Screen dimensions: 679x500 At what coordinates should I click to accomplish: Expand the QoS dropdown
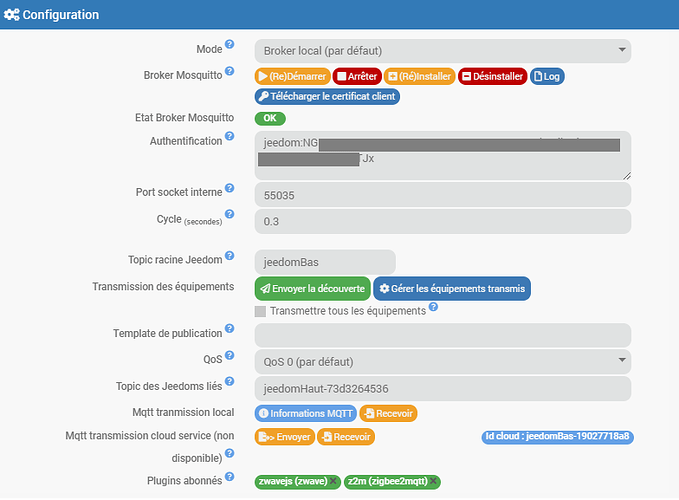coord(442,360)
